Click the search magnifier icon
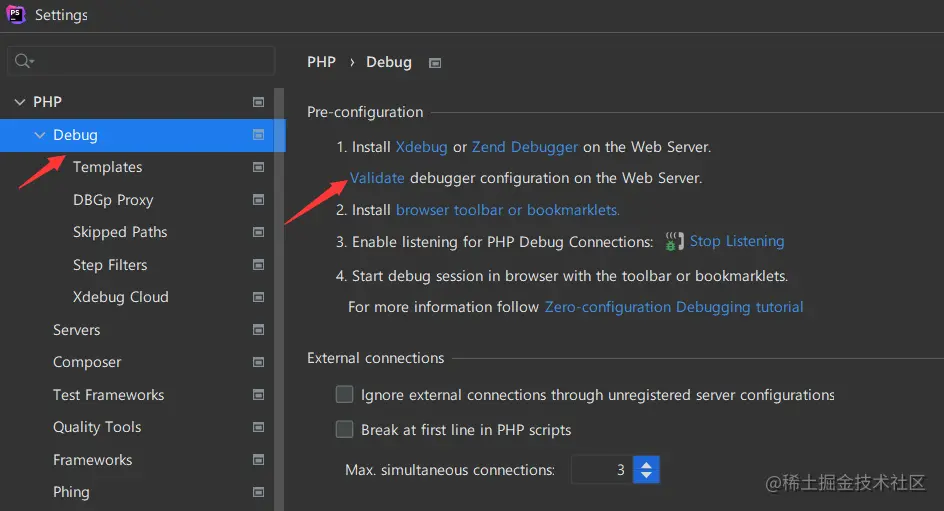944x511 pixels. pyautogui.click(x=23, y=61)
